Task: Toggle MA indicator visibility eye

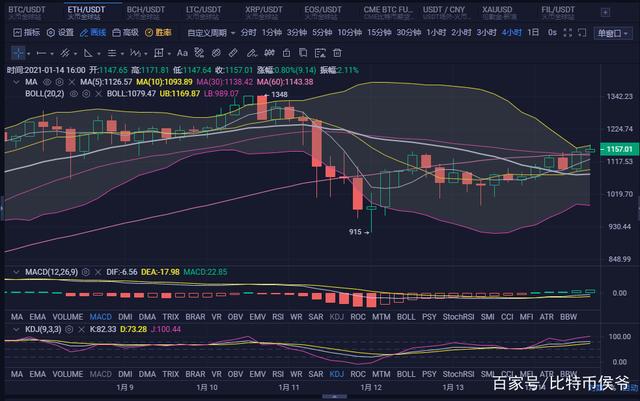Action: 47,82
